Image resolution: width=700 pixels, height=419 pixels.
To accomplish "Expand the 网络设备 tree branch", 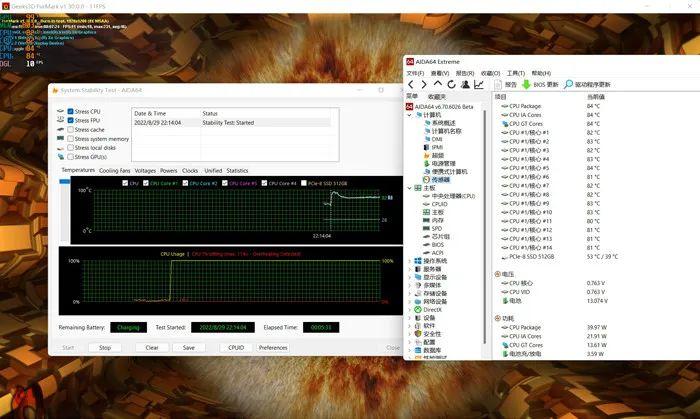I will (x=409, y=302).
